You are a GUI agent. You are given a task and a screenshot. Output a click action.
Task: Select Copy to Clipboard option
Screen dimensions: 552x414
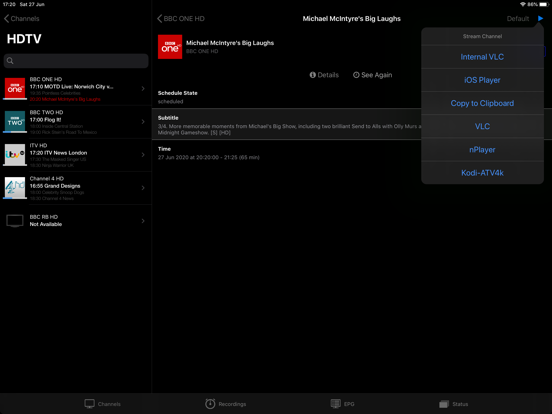482,104
